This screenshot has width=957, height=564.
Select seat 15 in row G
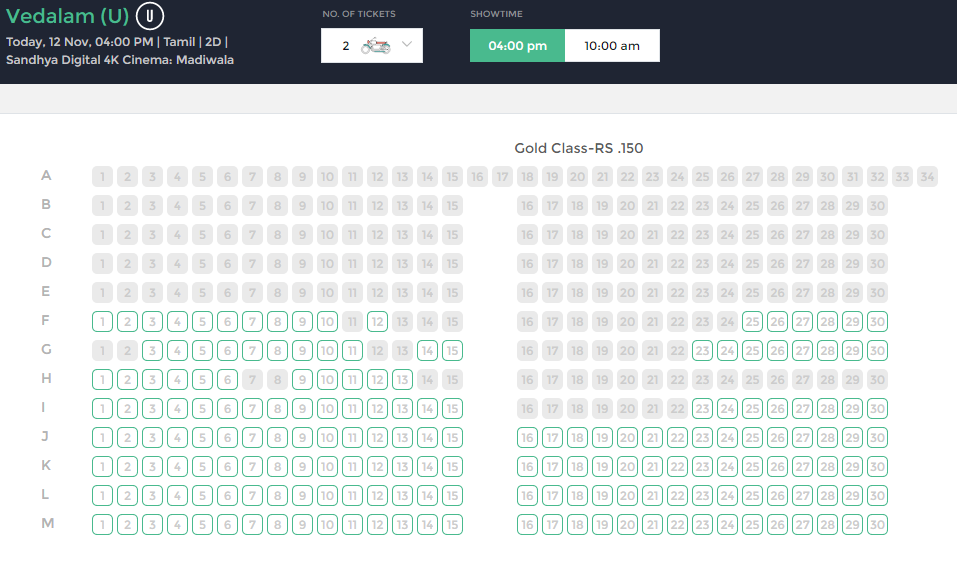pyautogui.click(x=452, y=351)
